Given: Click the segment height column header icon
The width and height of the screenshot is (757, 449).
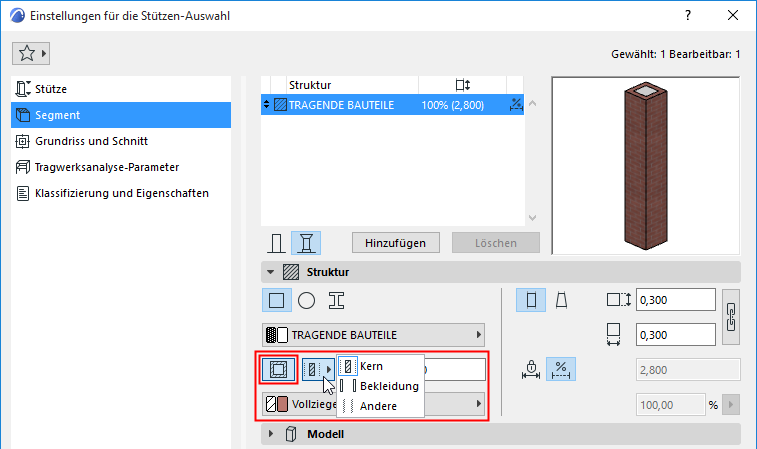Looking at the screenshot, I should click(x=463, y=85).
